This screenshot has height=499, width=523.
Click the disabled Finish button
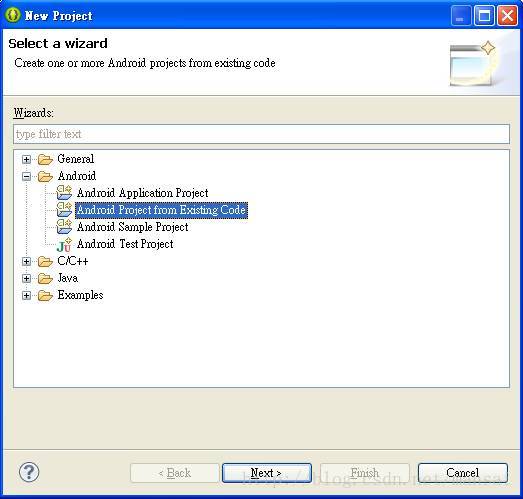tap(365, 473)
